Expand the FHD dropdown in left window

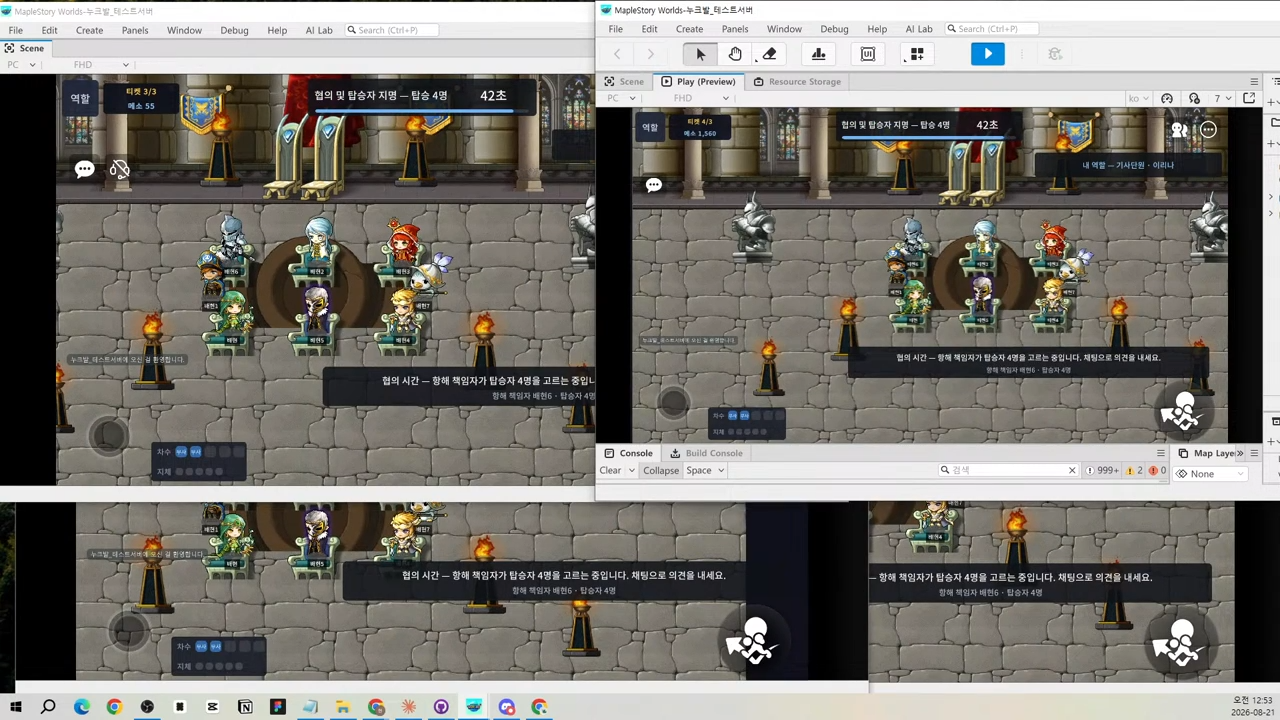point(101,65)
